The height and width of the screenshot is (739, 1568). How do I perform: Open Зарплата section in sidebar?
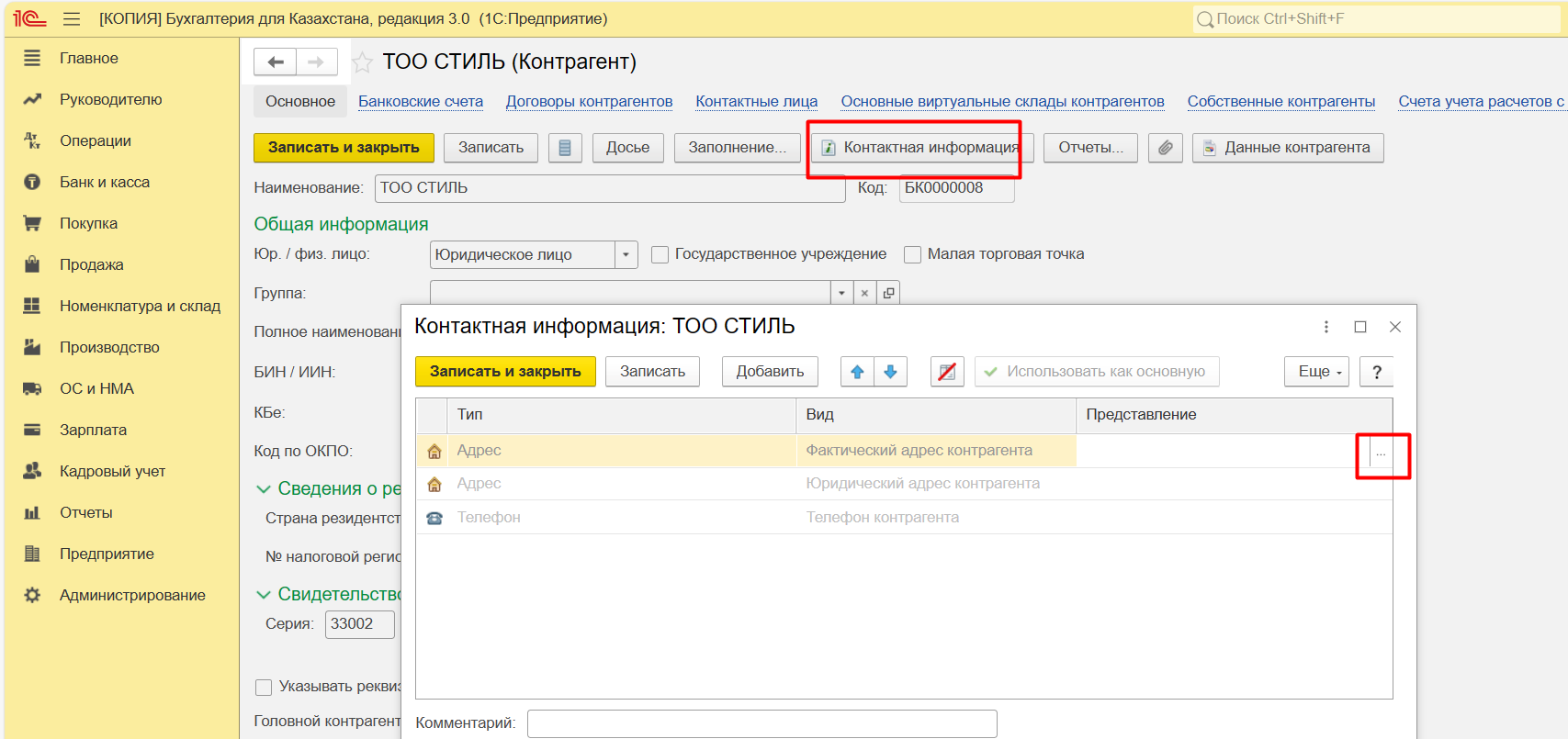[x=93, y=430]
